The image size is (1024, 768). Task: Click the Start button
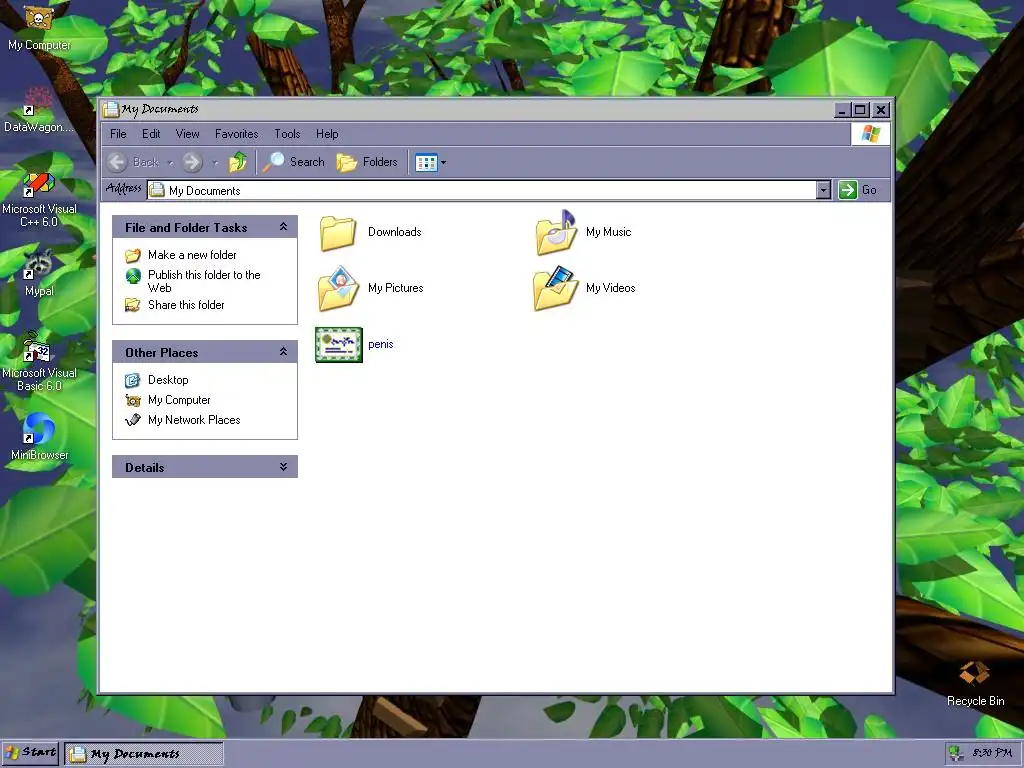pyautogui.click(x=30, y=753)
